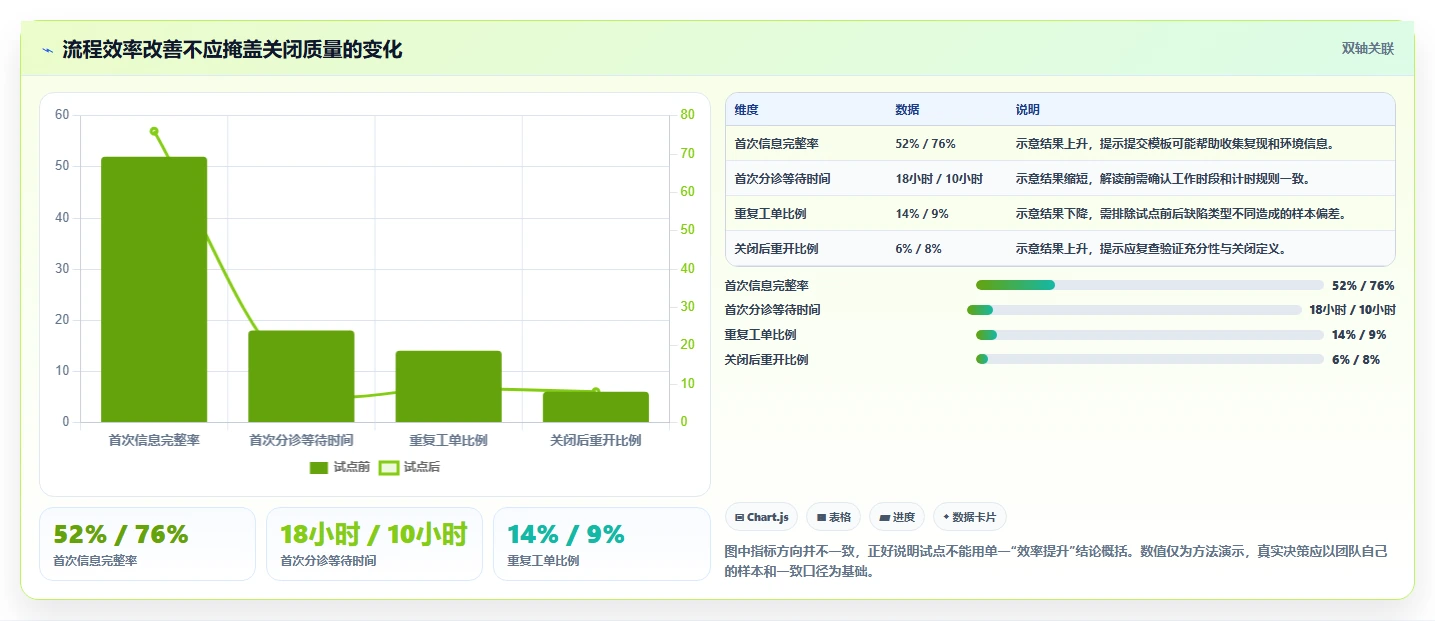Click the x-axis label 重复工单比例

[x=448, y=440]
